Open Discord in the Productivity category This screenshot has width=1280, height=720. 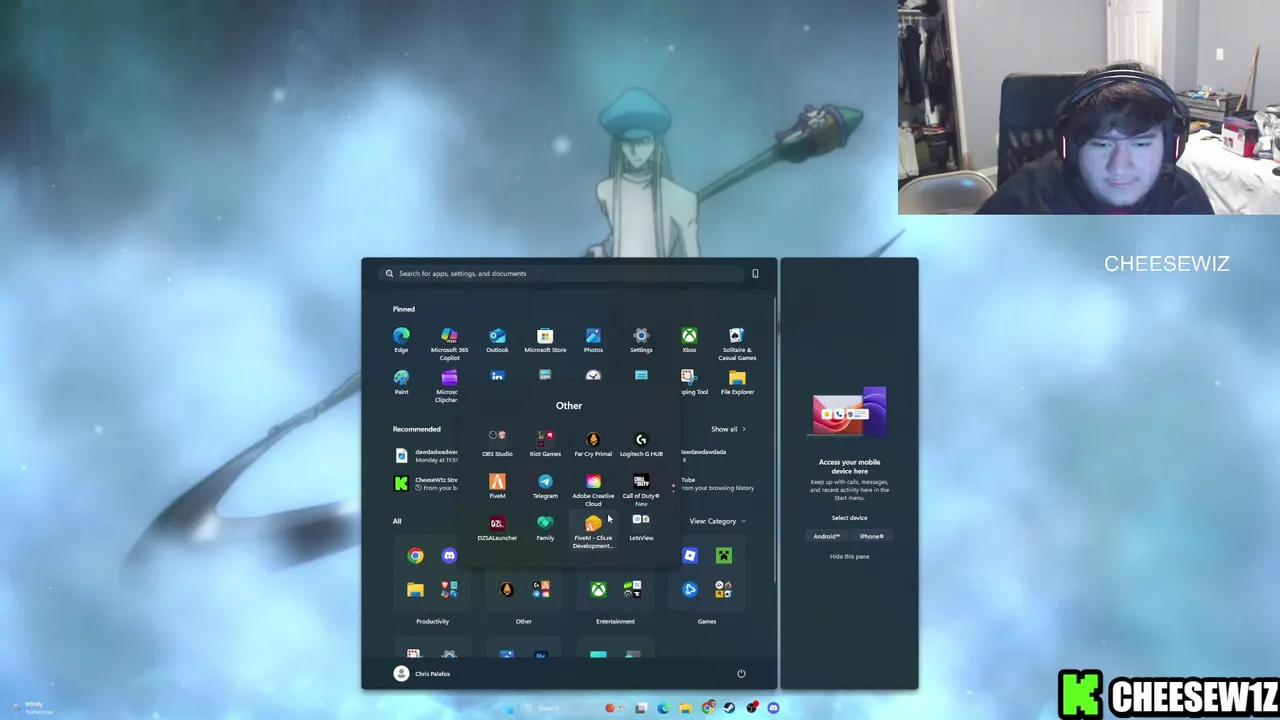click(449, 556)
